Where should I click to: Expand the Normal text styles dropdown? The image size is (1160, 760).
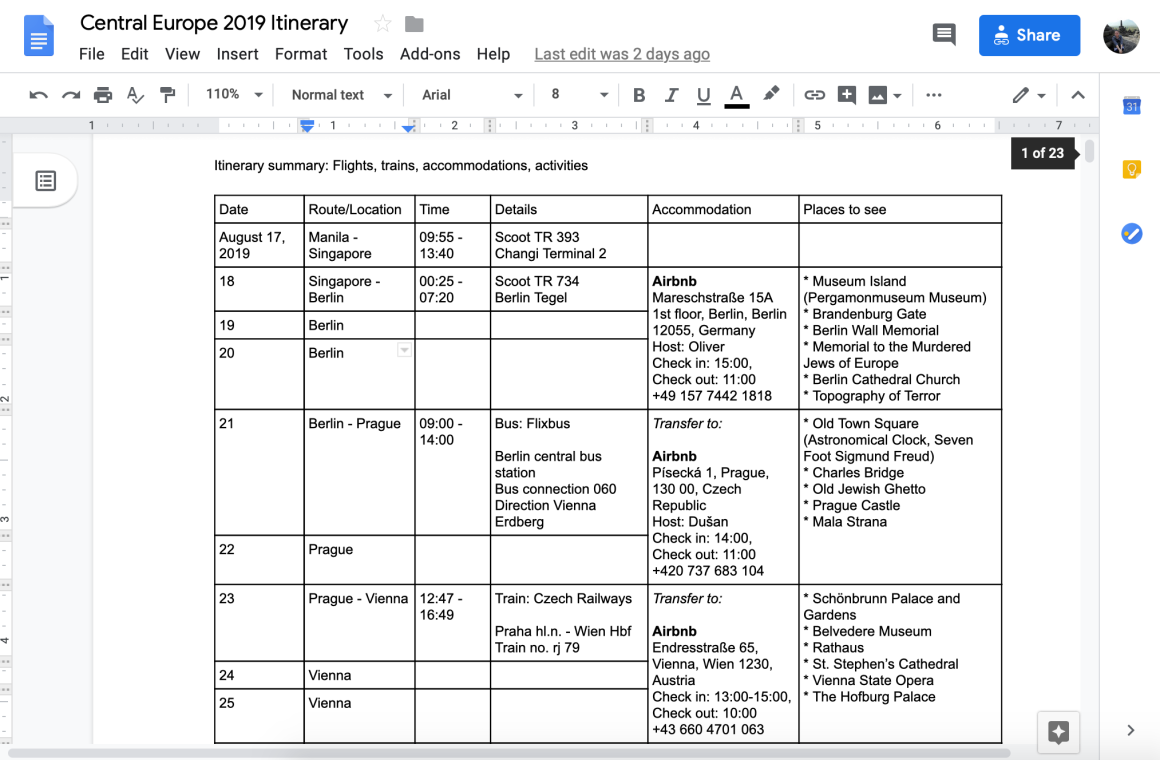click(341, 95)
